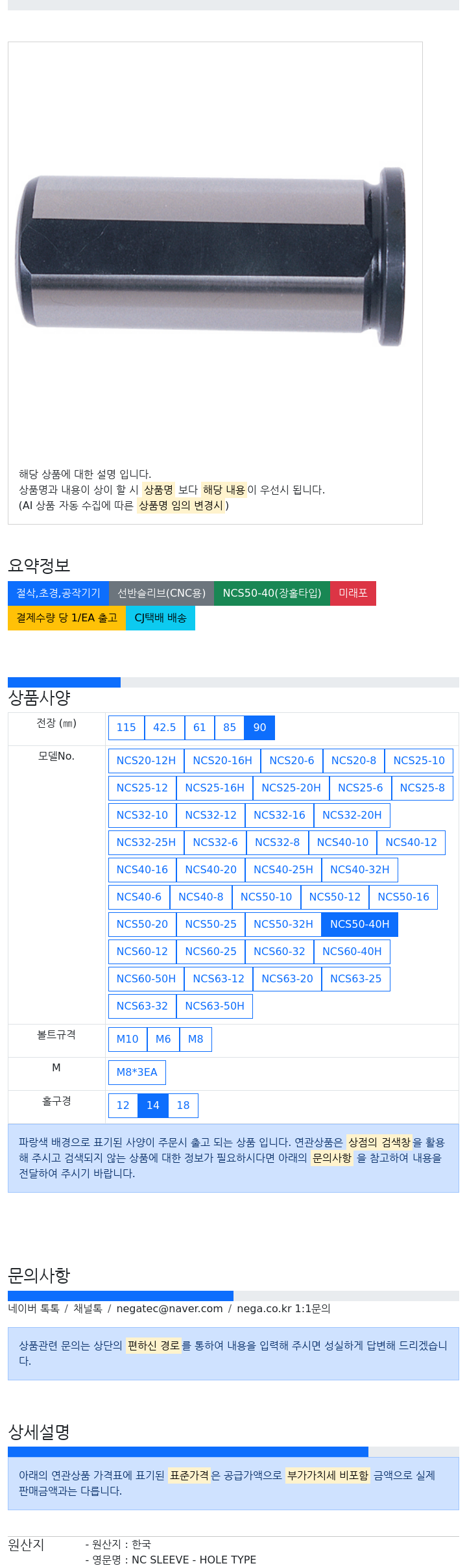Viewport: 467px width, 1568px height.
Task: Click the 선반슬리브(CNC용) tag
Action: [x=162, y=593]
